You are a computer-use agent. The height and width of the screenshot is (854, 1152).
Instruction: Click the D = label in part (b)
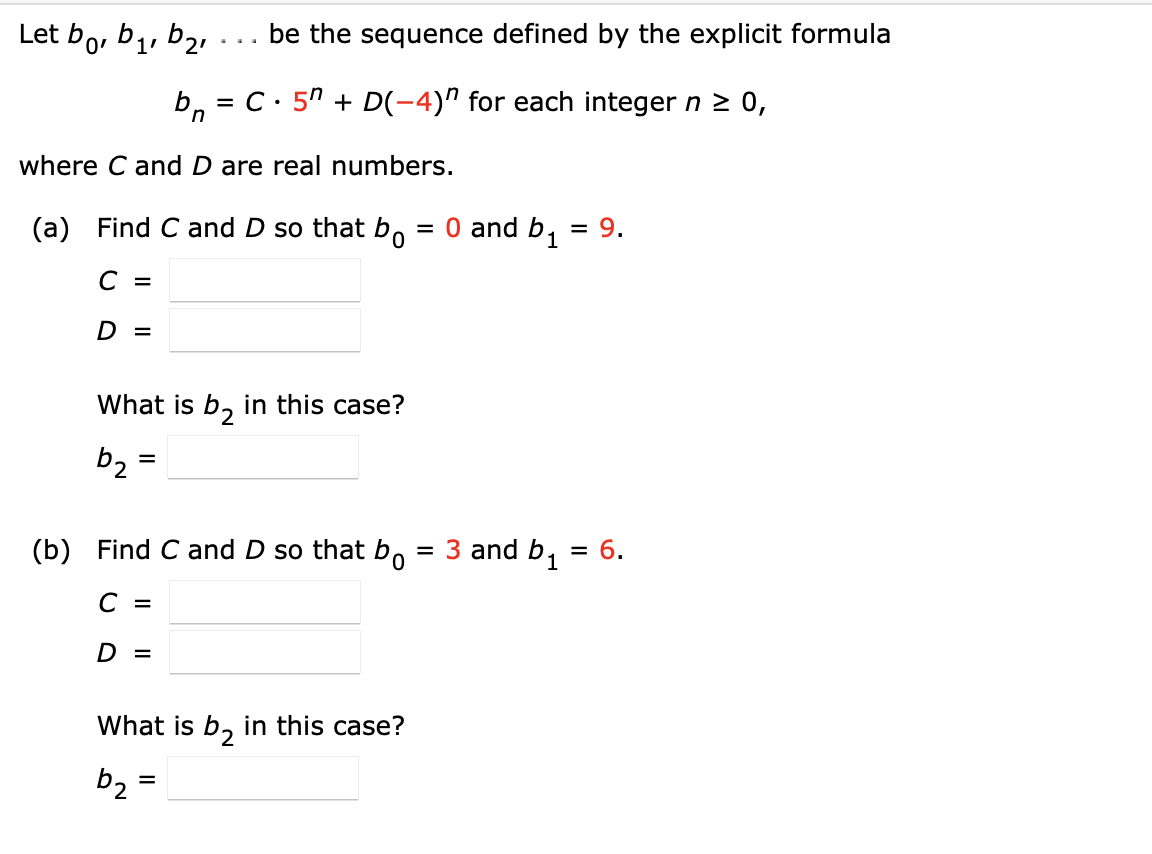pyautogui.click(x=122, y=652)
